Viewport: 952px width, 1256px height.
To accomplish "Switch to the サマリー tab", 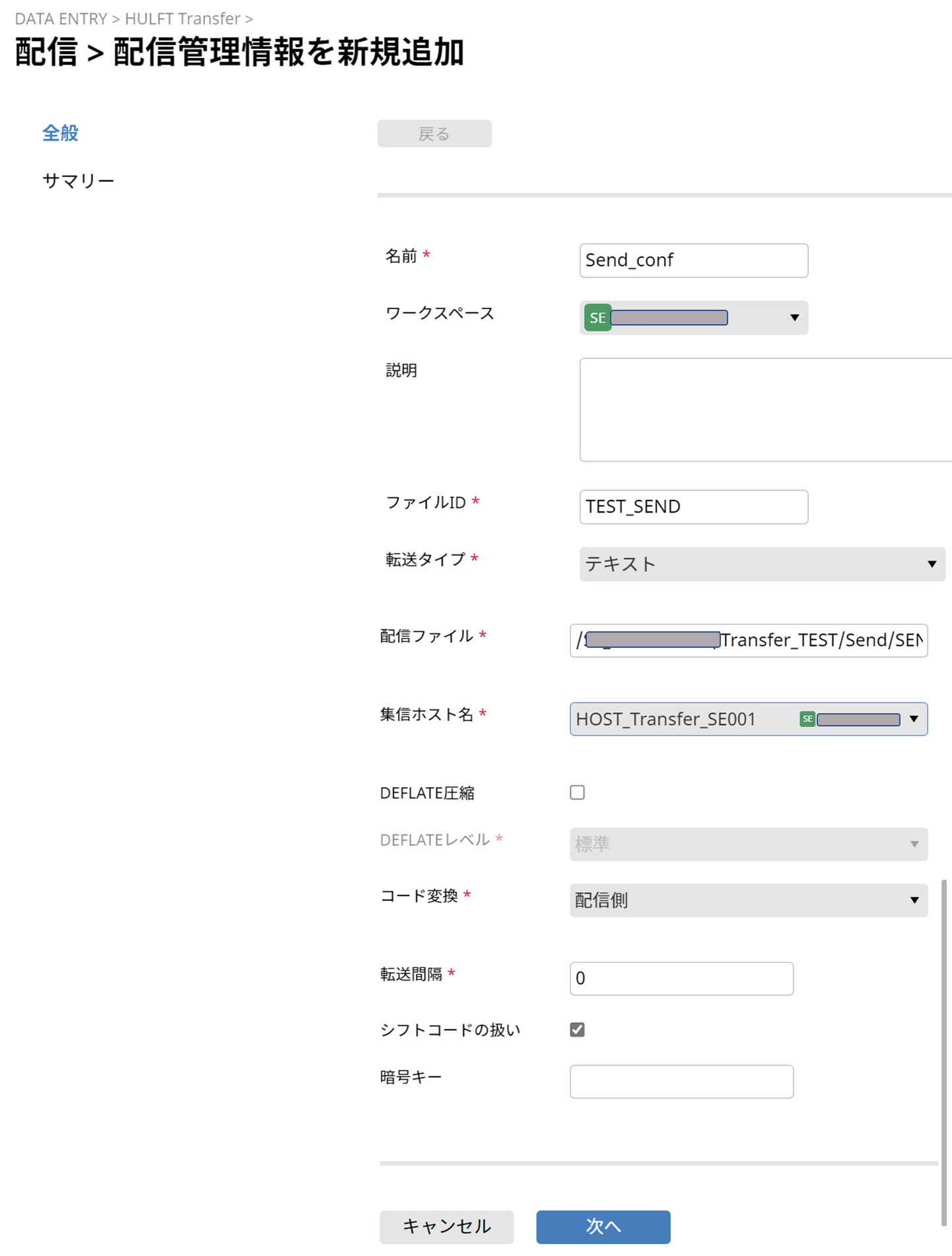I will 78,180.
